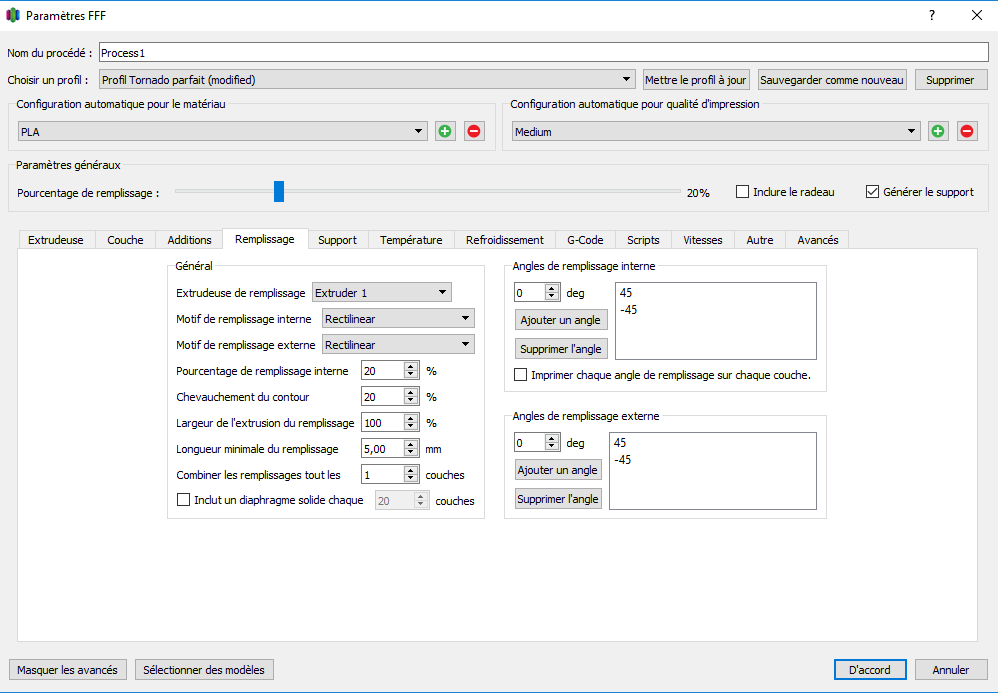Click the help question mark in title bar
Viewport: 998px width, 693px height.
pos(932,15)
